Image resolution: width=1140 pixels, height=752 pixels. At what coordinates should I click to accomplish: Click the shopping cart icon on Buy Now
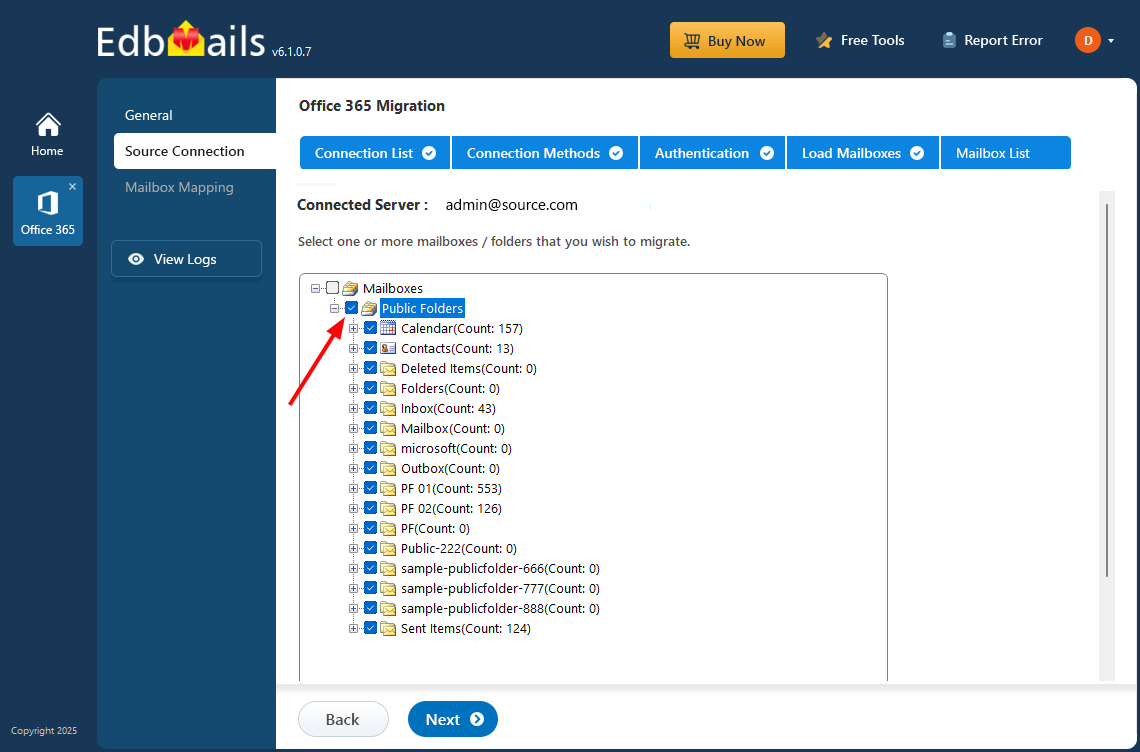click(692, 41)
